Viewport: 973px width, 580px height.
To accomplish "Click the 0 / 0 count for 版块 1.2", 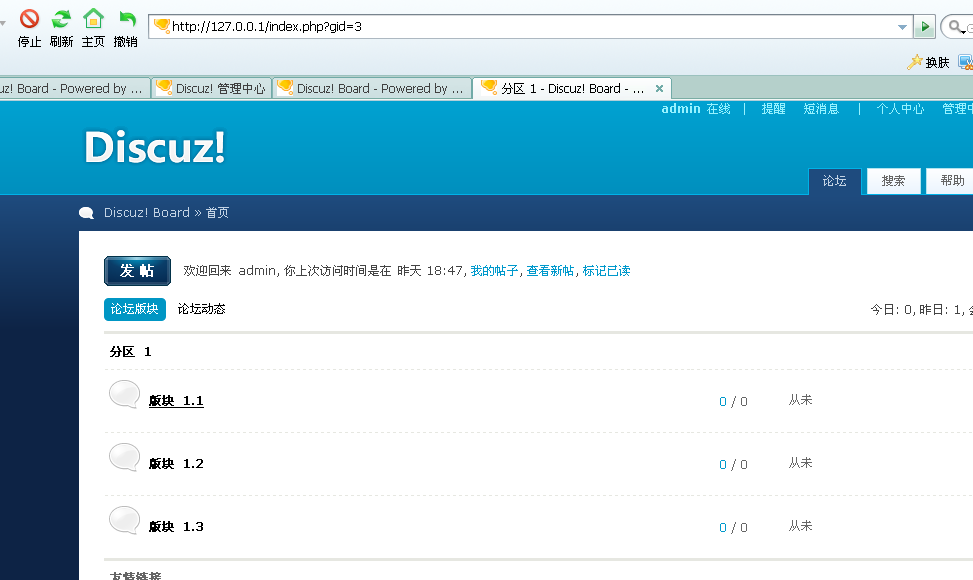I will click(733, 465).
